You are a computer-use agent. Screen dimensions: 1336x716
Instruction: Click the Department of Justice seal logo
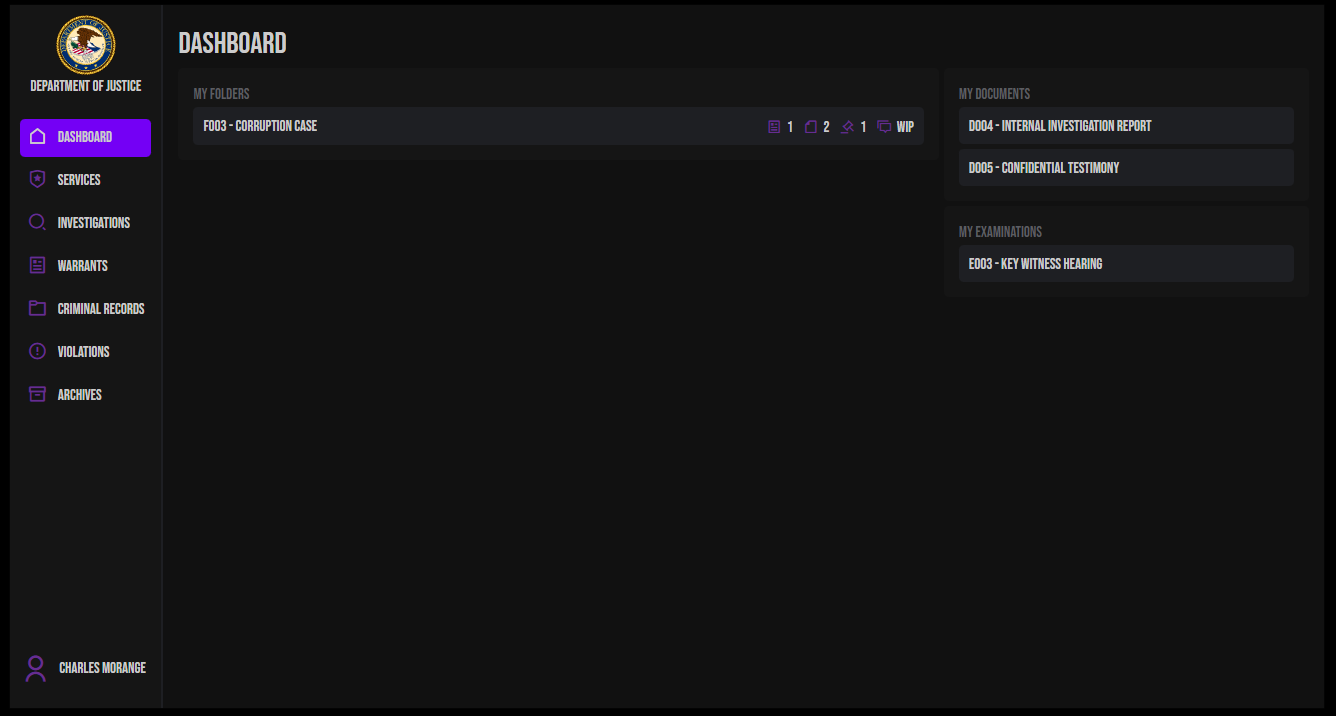coord(85,45)
